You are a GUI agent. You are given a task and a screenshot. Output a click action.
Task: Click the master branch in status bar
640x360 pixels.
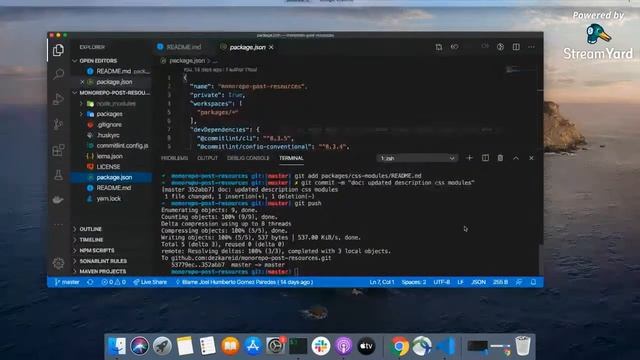[x=67, y=282]
